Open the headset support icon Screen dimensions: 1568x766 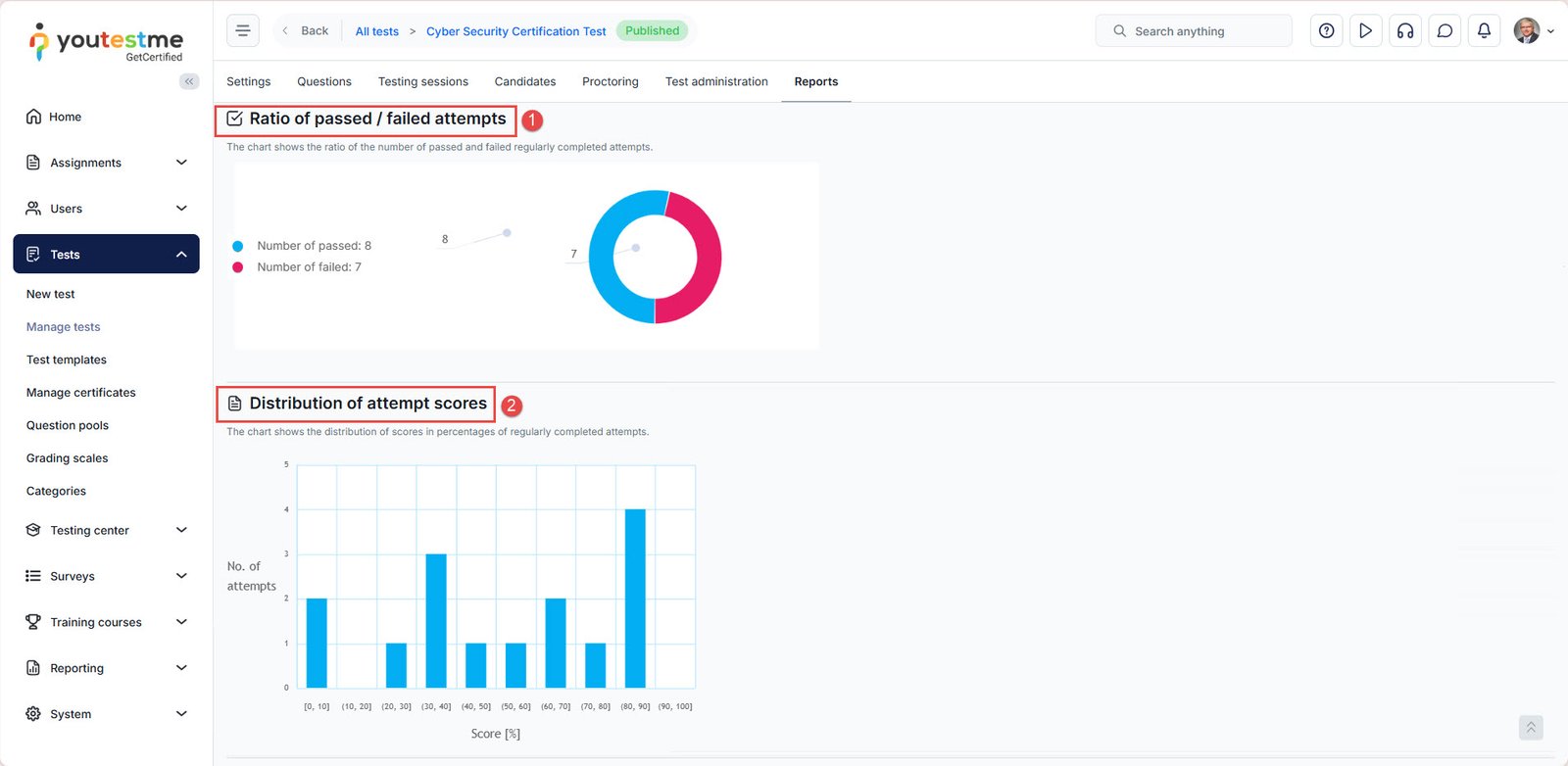(1404, 30)
